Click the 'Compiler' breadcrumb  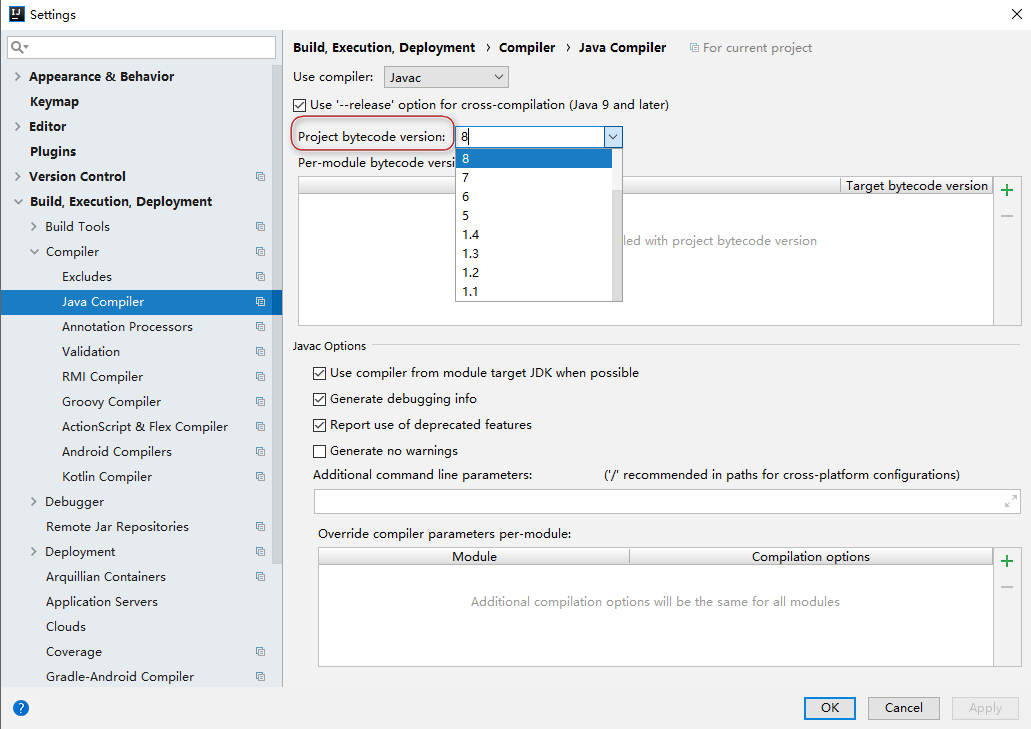[x=527, y=47]
